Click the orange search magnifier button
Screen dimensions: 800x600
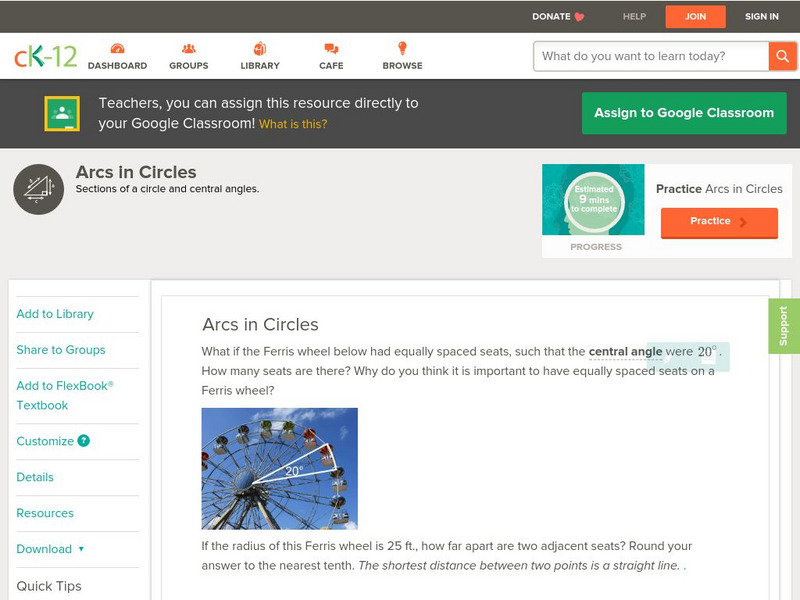coord(783,56)
